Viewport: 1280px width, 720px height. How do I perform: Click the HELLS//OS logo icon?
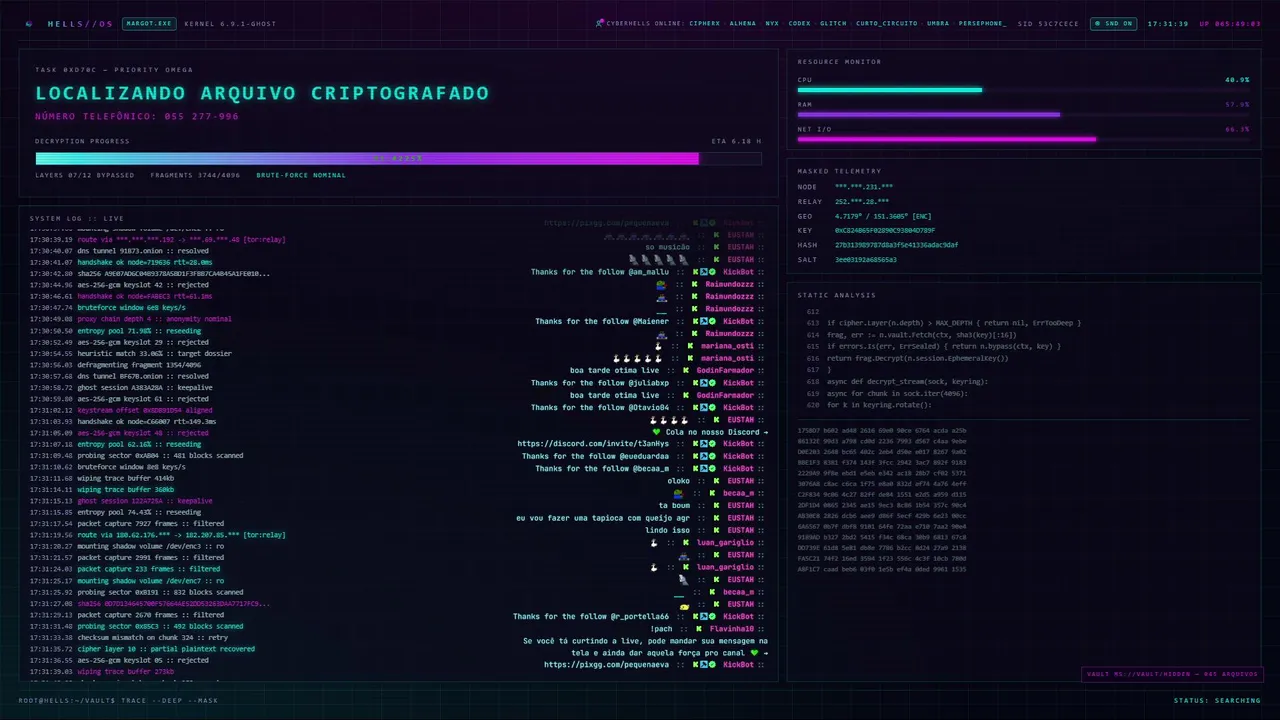click(x=28, y=23)
